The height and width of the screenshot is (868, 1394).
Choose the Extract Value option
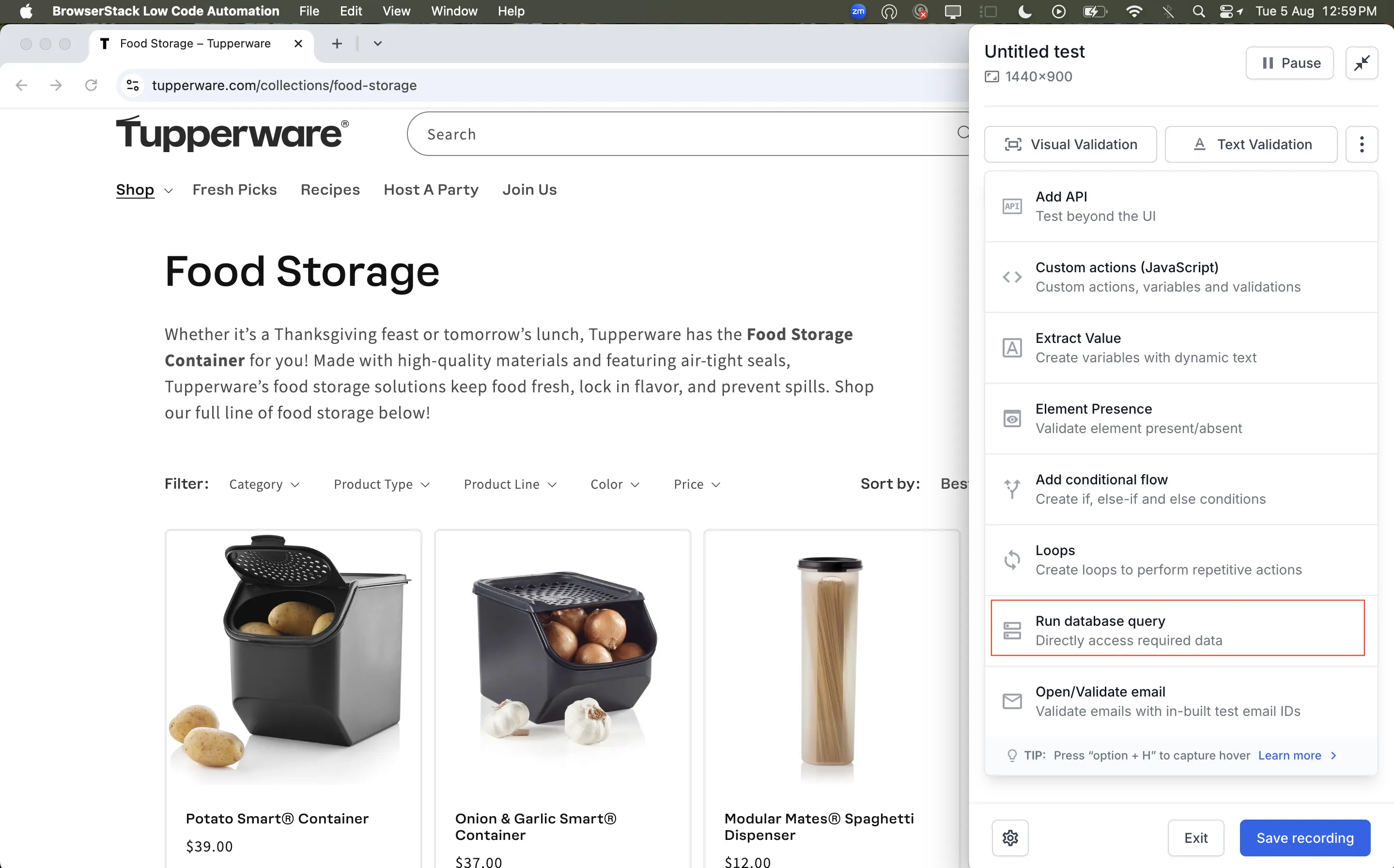click(1180, 347)
